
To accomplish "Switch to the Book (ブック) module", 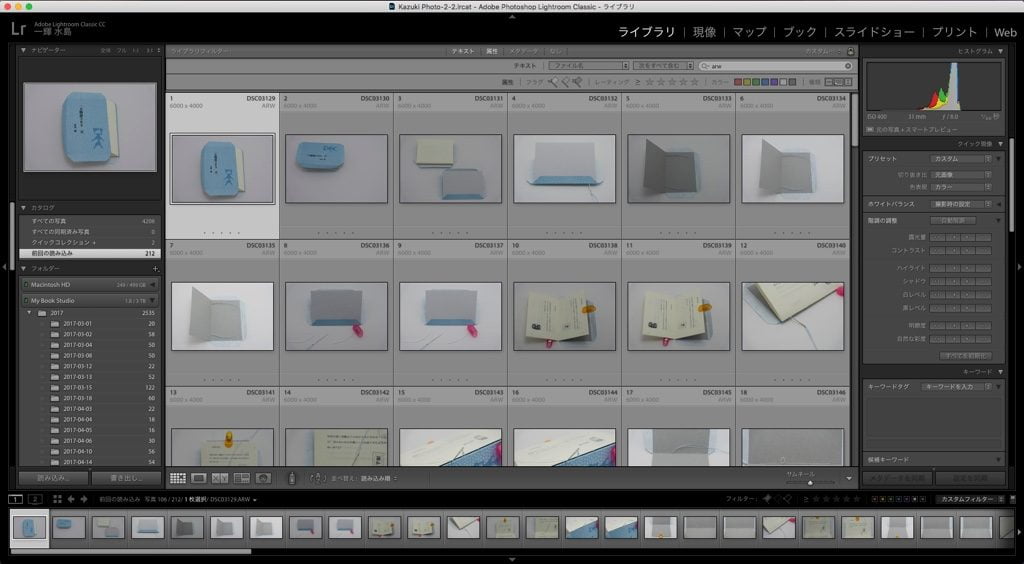I will (800, 32).
